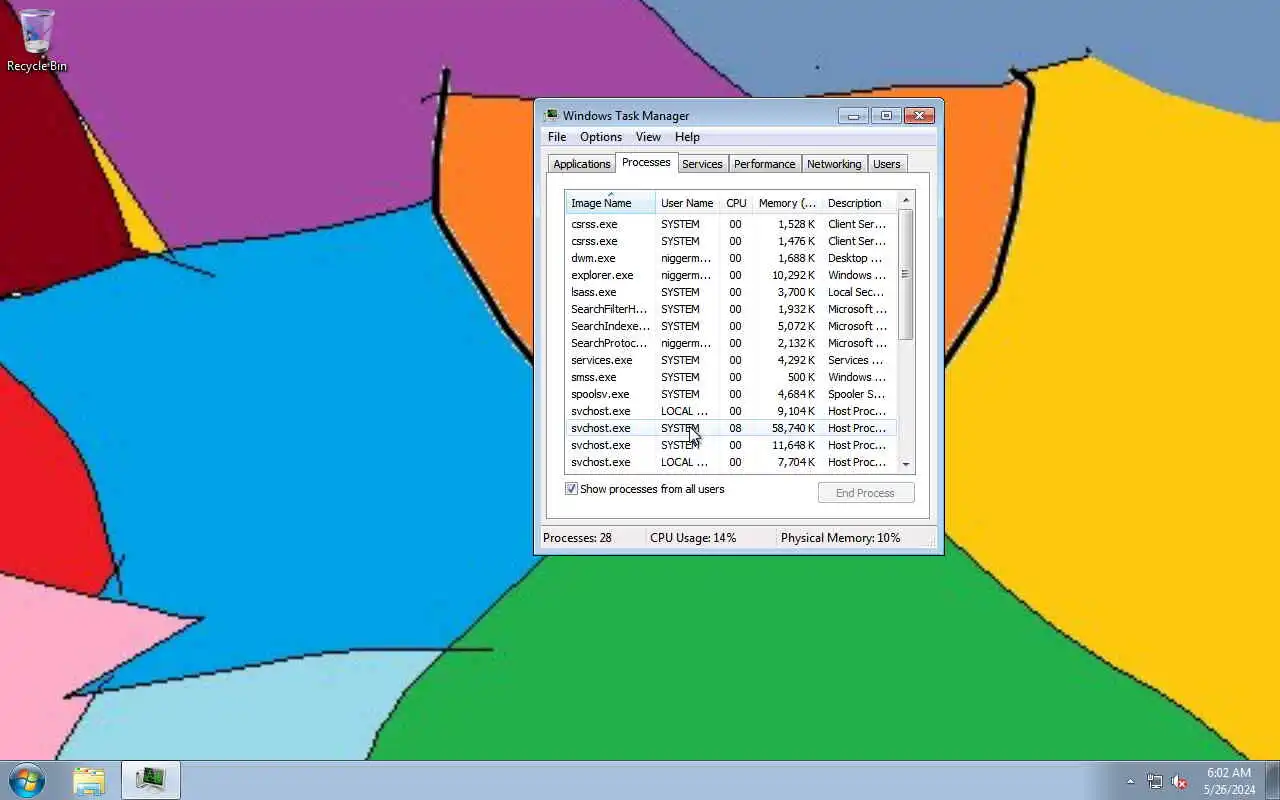Open the Performance tab

coord(765,164)
